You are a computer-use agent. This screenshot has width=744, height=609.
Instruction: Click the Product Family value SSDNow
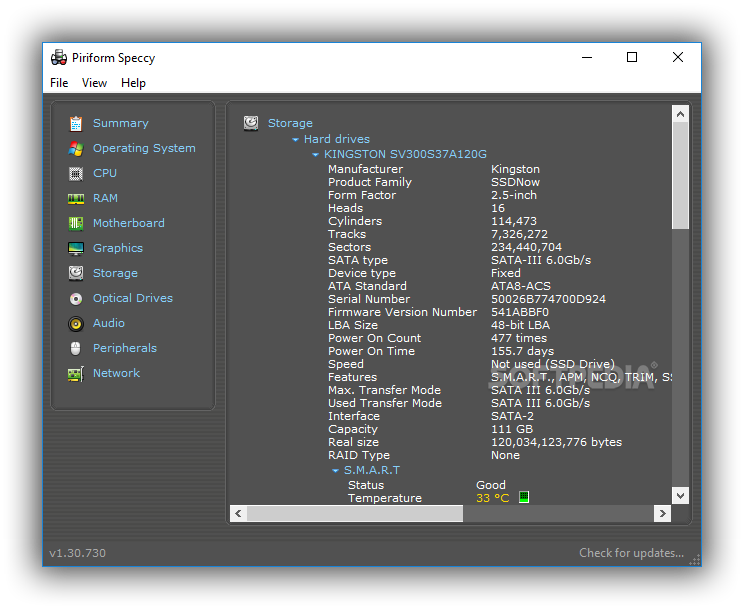pyautogui.click(x=515, y=182)
